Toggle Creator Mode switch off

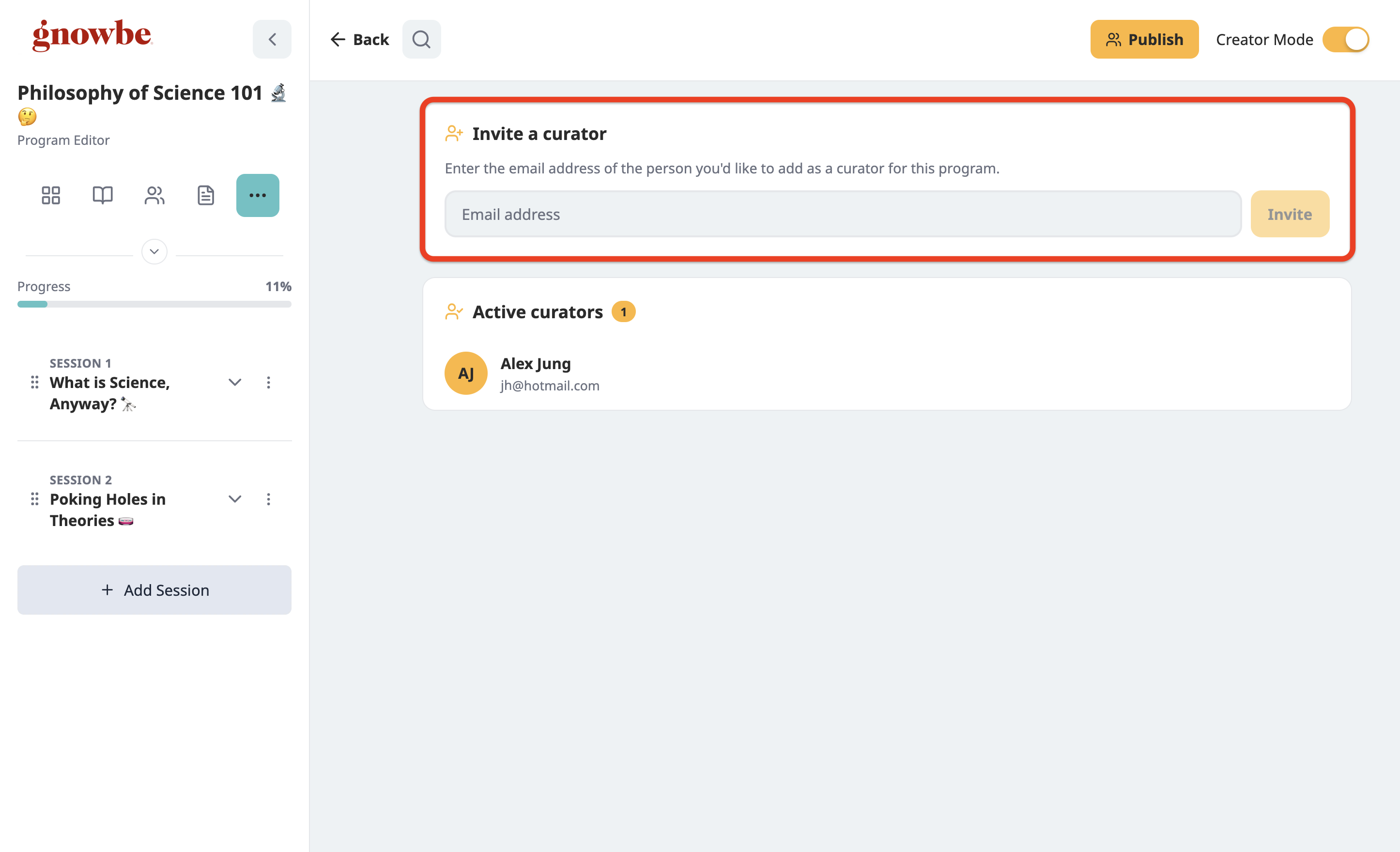tap(1345, 39)
